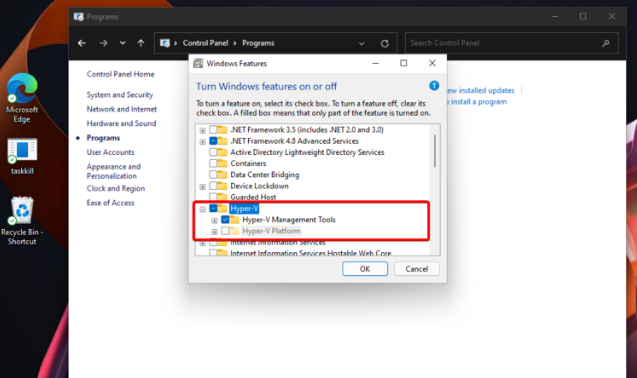This screenshot has height=378, width=637.
Task: Check the Hyper-V Platform checkbox
Action: click(225, 231)
